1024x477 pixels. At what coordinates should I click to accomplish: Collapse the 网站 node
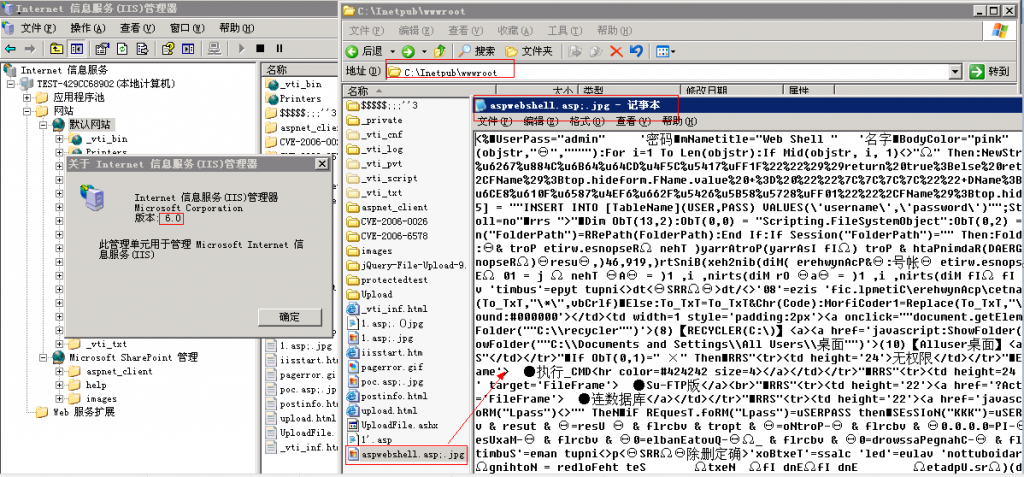(27, 111)
